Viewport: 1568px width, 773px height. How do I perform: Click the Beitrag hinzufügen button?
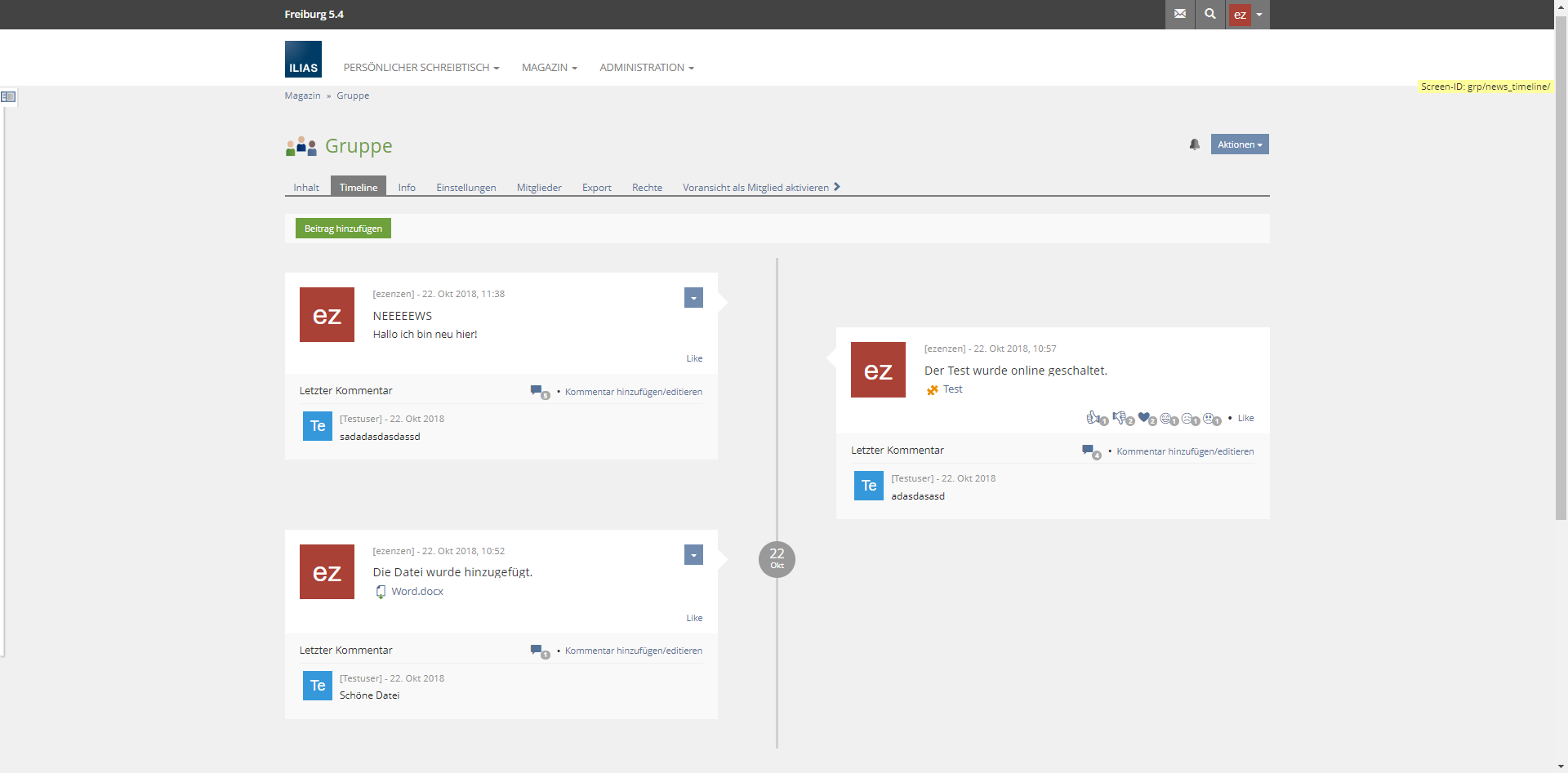pos(343,229)
